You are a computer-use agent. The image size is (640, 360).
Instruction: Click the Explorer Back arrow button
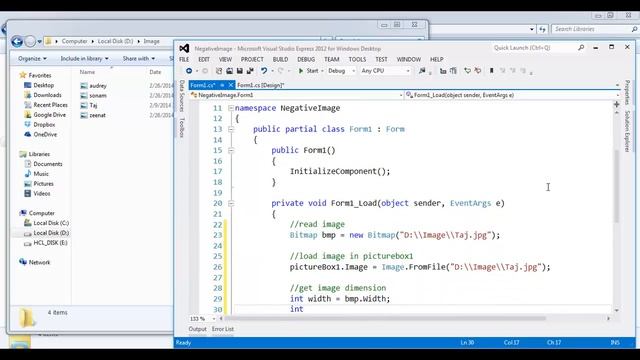point(17,41)
